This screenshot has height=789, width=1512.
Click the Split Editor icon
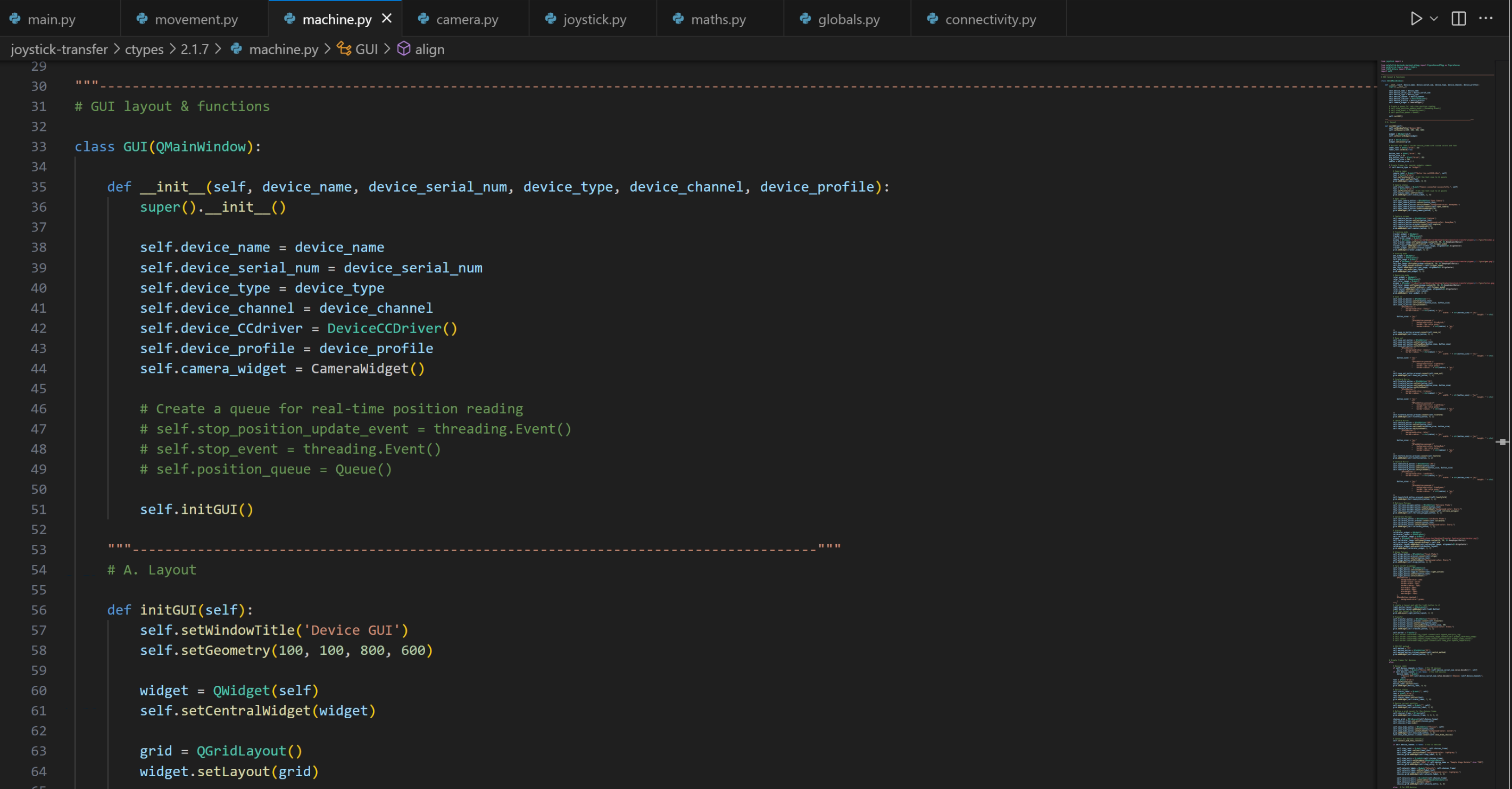1459,19
